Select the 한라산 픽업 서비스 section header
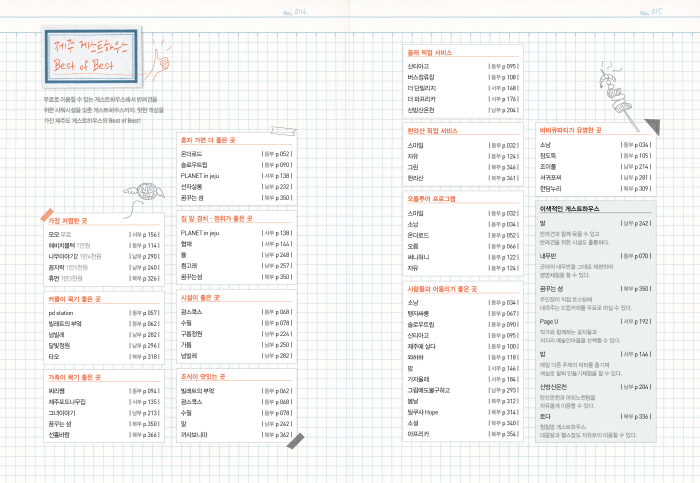 tap(432, 130)
